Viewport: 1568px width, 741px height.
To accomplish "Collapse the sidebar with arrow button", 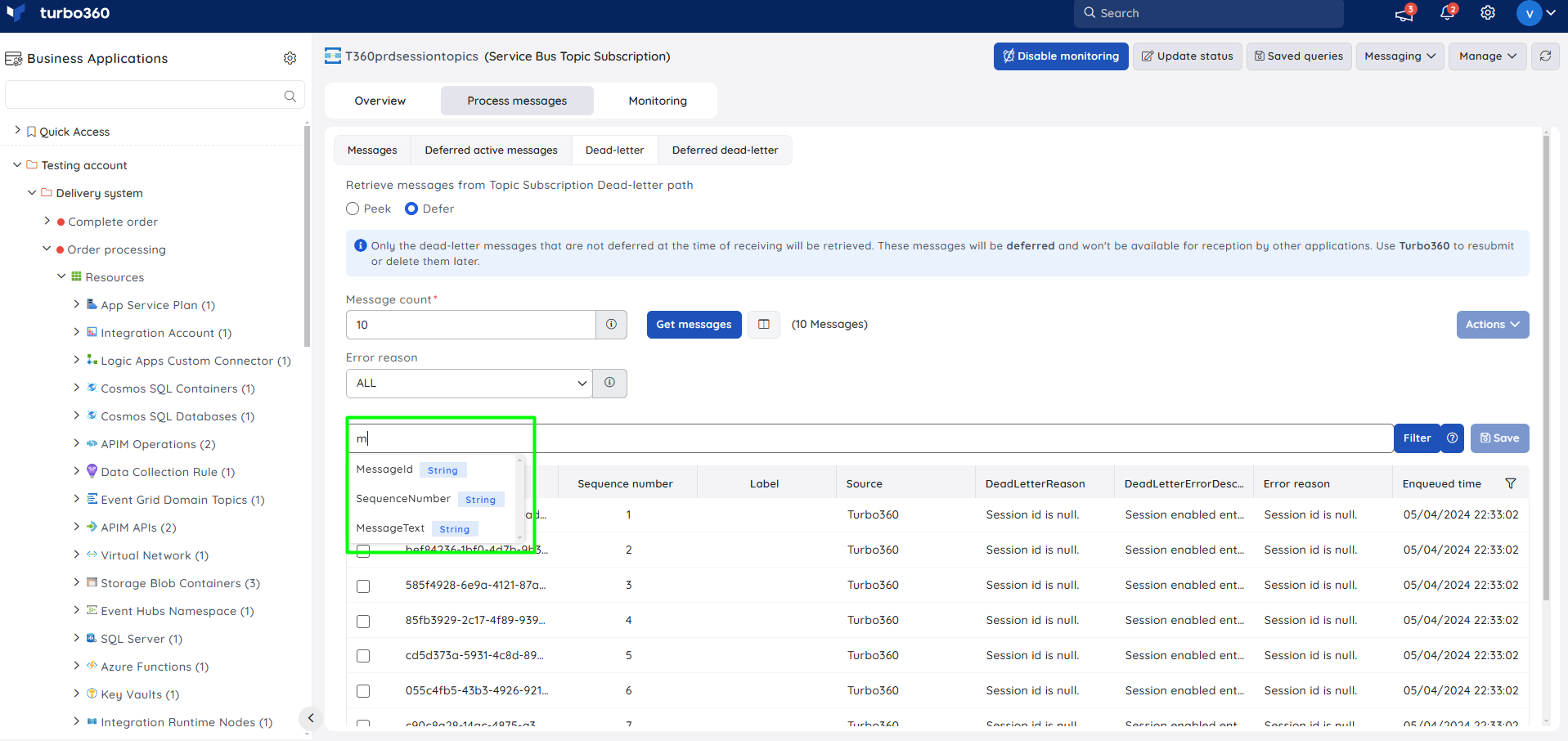I will click(x=310, y=719).
